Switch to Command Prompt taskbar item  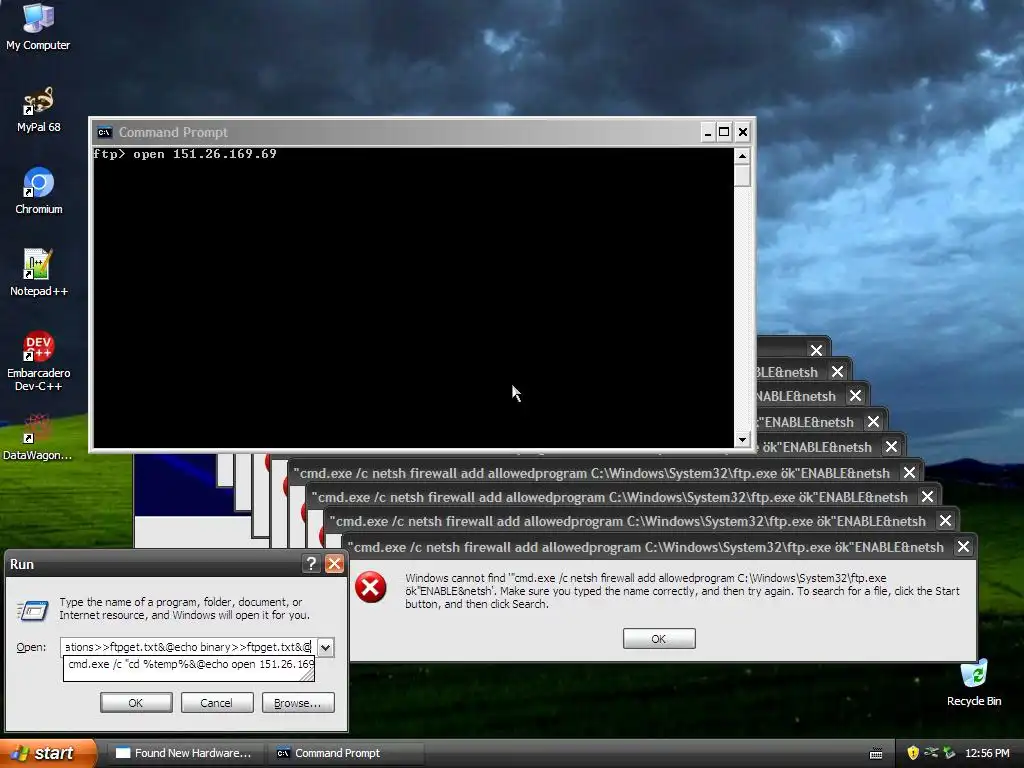click(346, 753)
